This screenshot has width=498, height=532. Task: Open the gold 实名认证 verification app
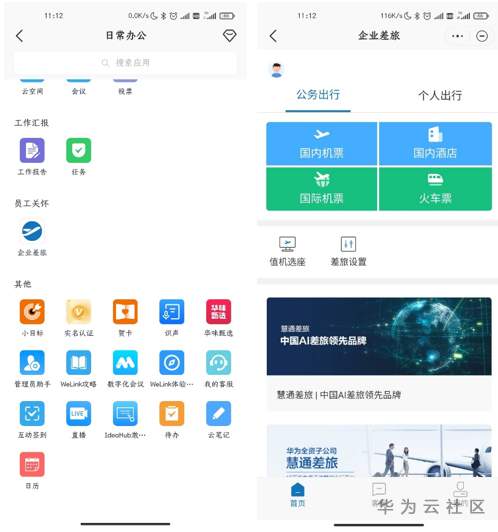pyautogui.click(x=78, y=311)
